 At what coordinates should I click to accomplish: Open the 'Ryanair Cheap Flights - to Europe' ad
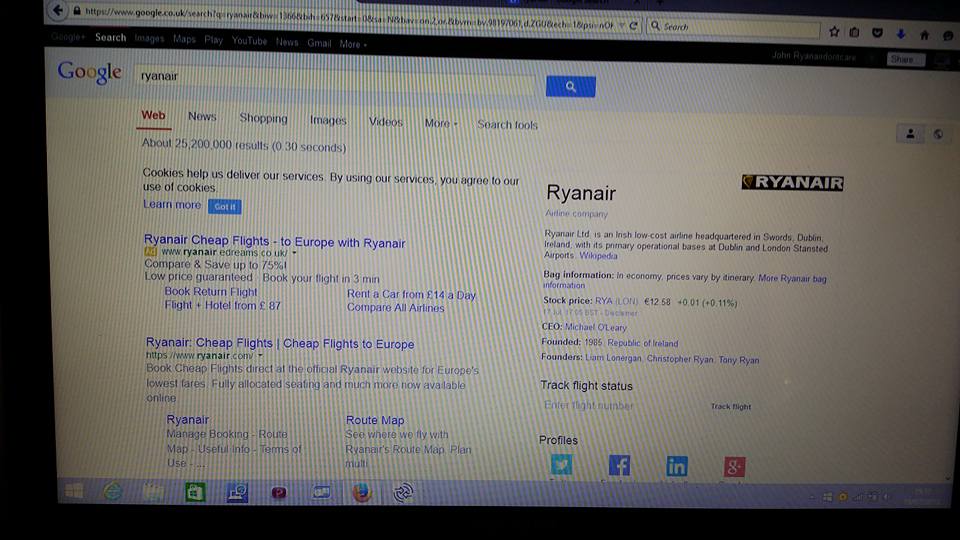[274, 241]
